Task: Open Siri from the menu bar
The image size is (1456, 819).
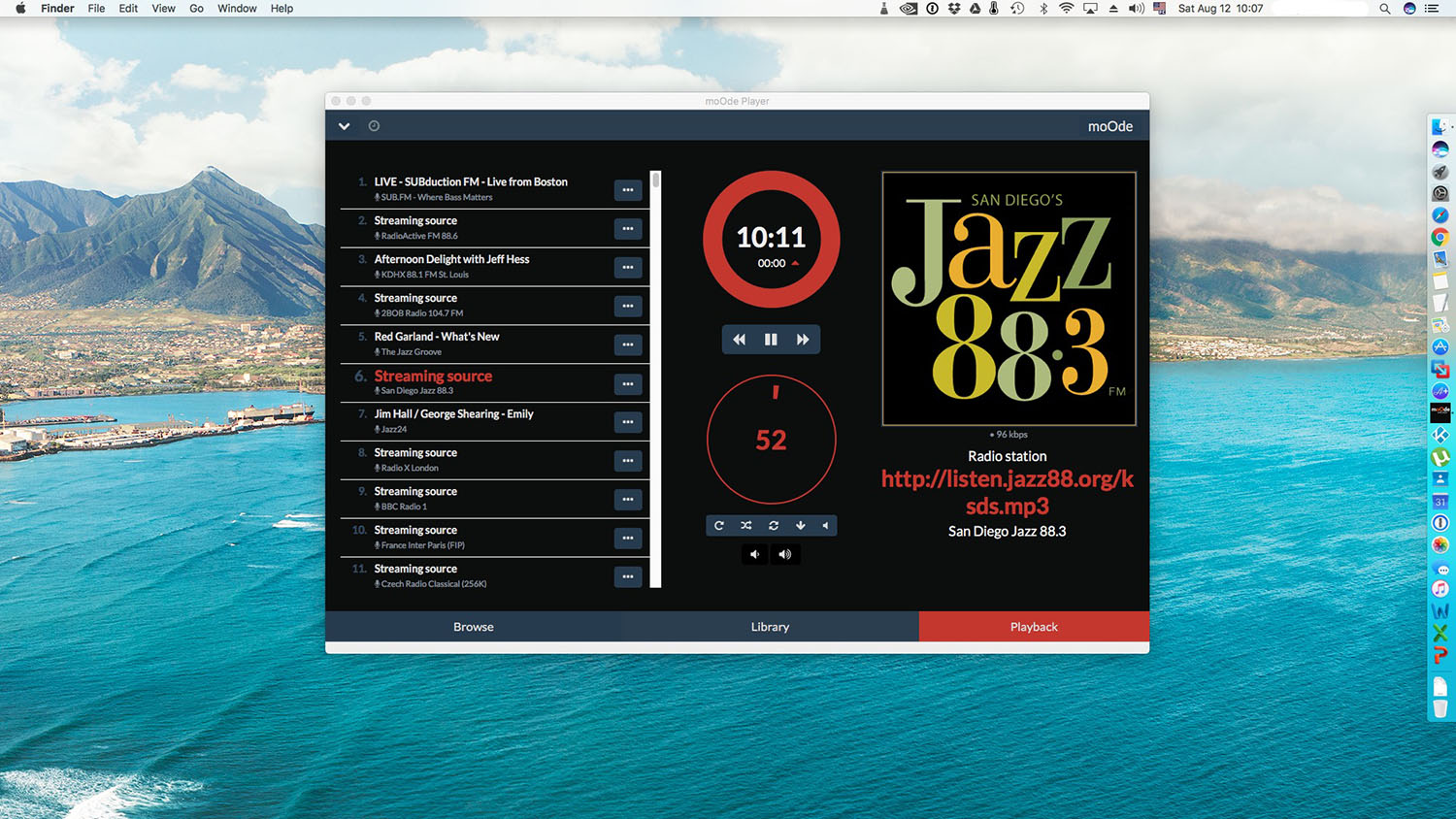Action: 1409,9
